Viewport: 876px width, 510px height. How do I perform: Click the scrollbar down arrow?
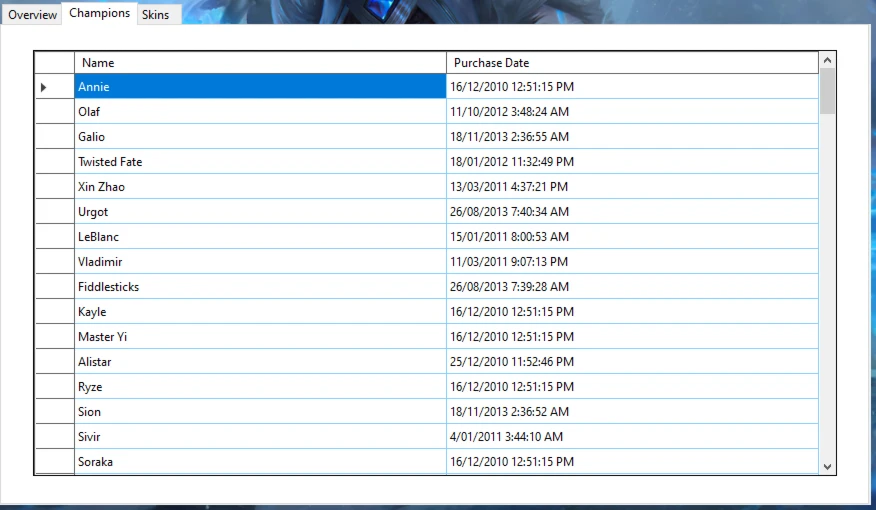click(x=827, y=466)
